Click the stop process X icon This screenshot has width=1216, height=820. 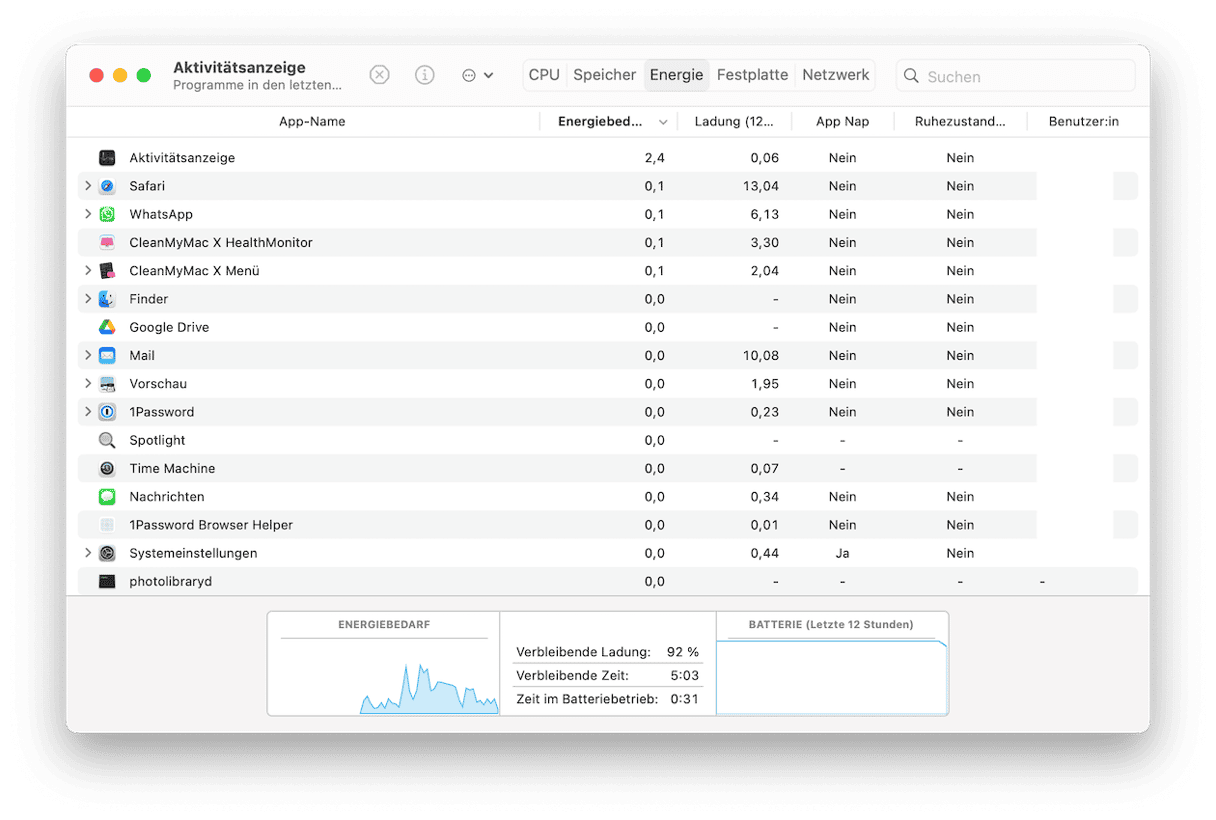[x=379, y=75]
